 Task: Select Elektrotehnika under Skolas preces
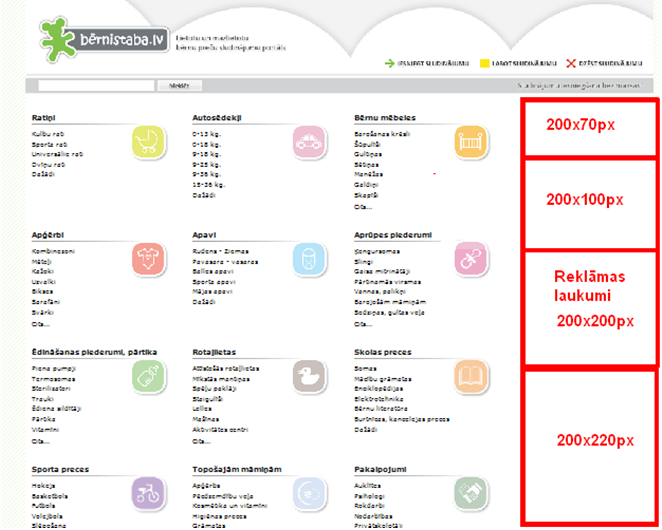click(379, 399)
